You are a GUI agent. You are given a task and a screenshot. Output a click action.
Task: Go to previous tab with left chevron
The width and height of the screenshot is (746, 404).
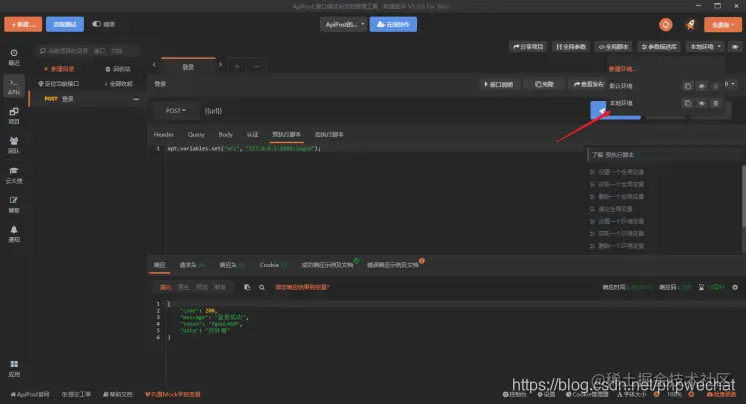[x=154, y=65]
